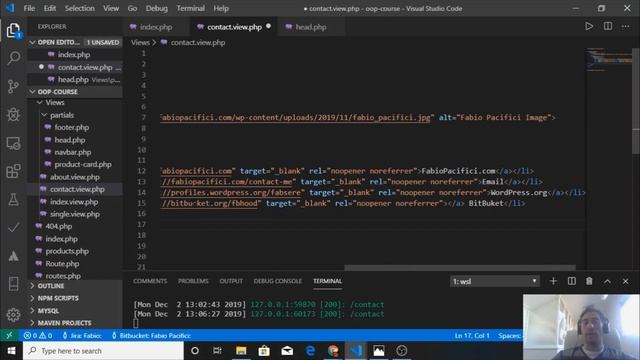
Task: Click the code minimap preview
Action: tap(609, 60)
